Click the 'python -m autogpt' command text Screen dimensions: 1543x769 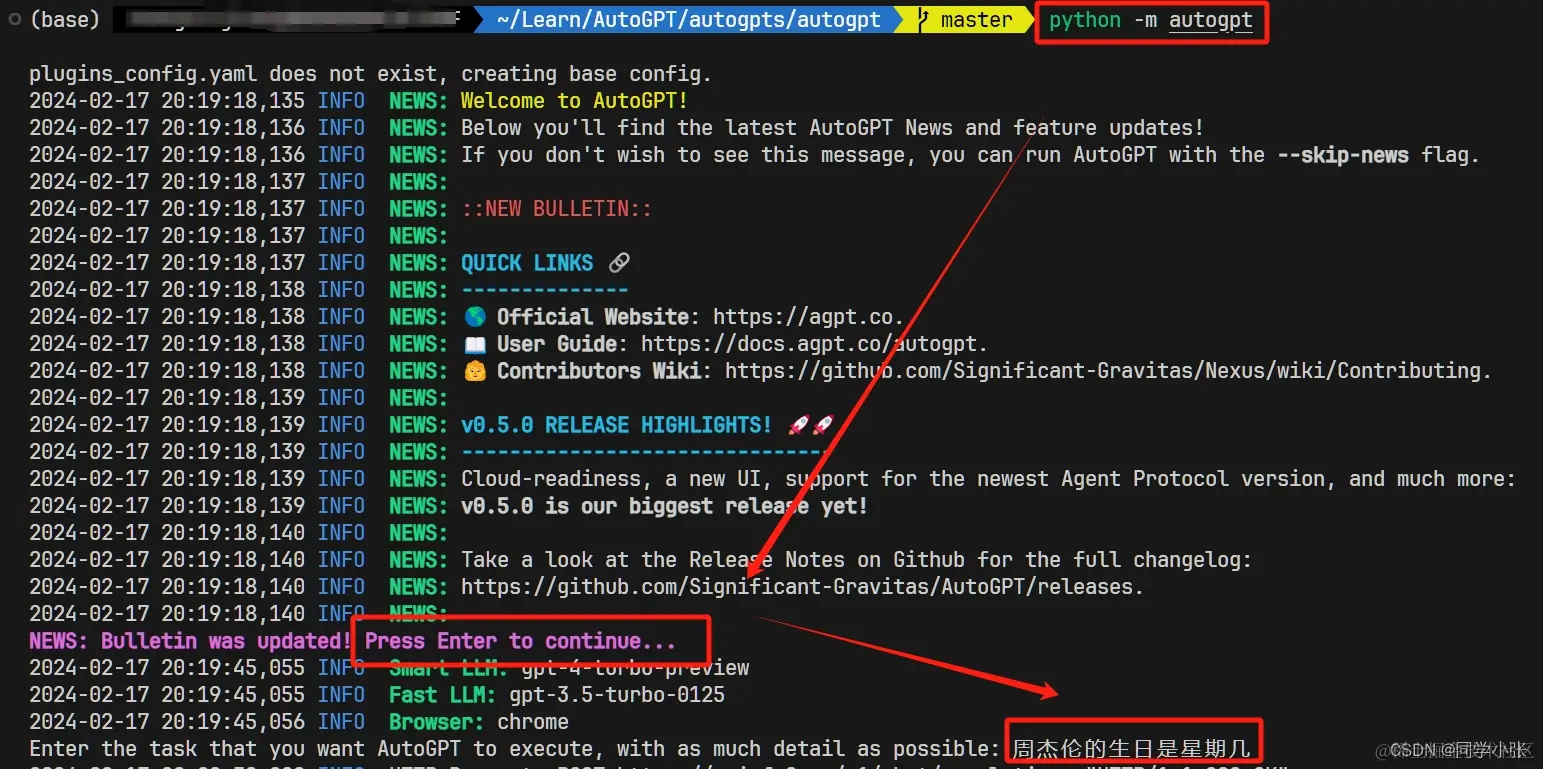coord(1151,20)
